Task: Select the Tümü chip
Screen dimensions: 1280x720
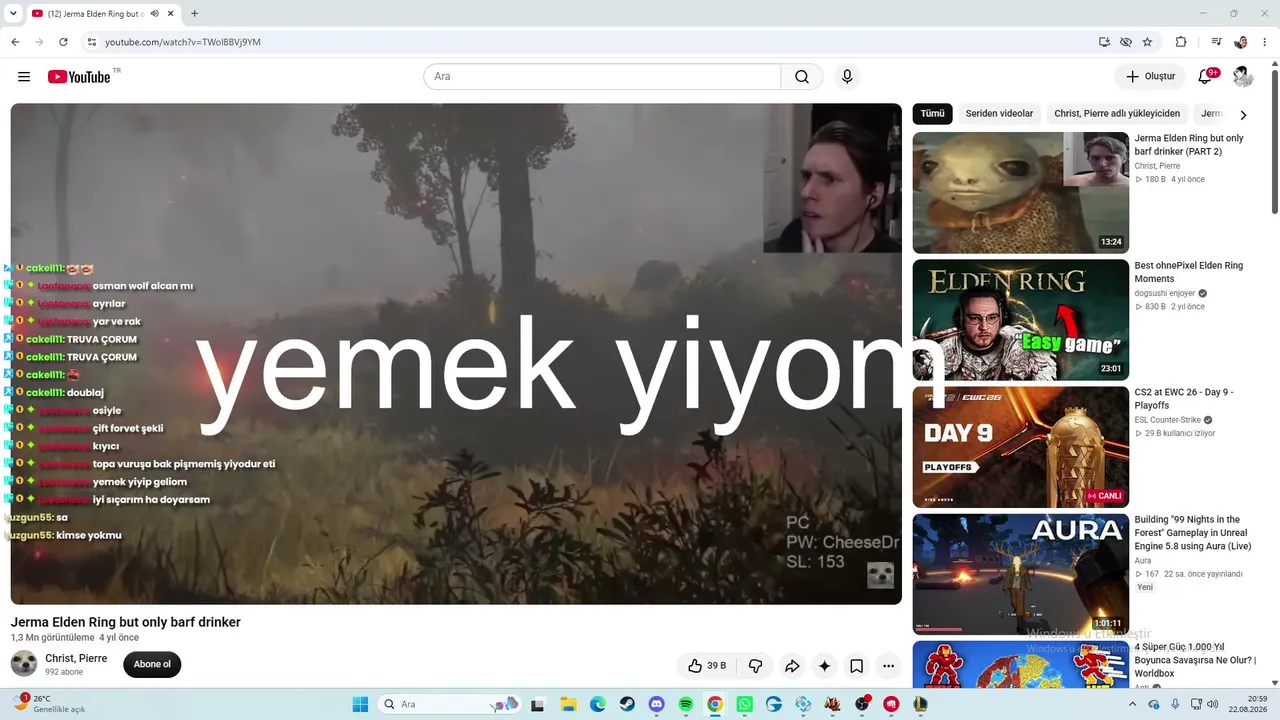Action: (932, 114)
